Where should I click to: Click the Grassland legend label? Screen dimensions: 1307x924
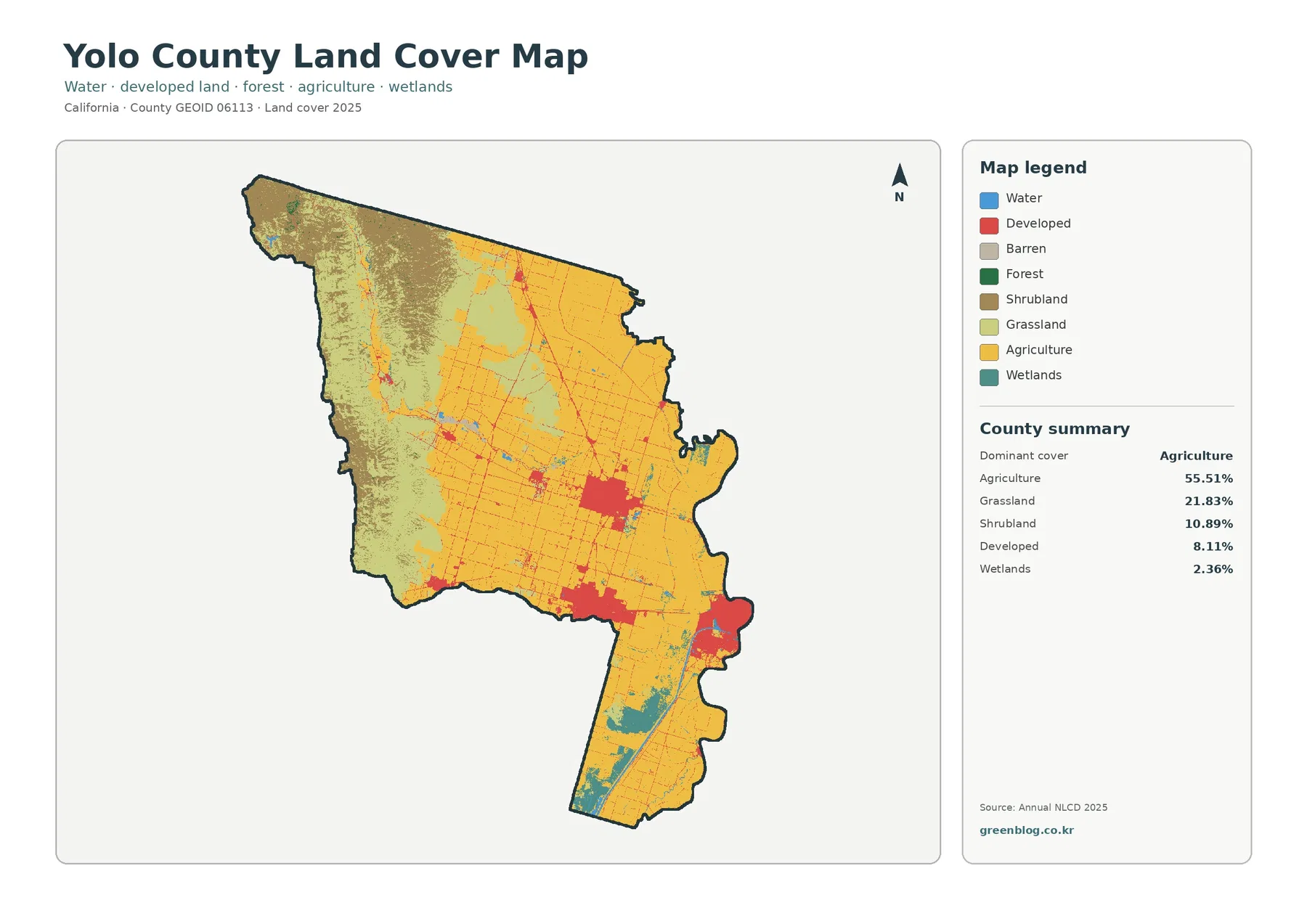(1036, 324)
